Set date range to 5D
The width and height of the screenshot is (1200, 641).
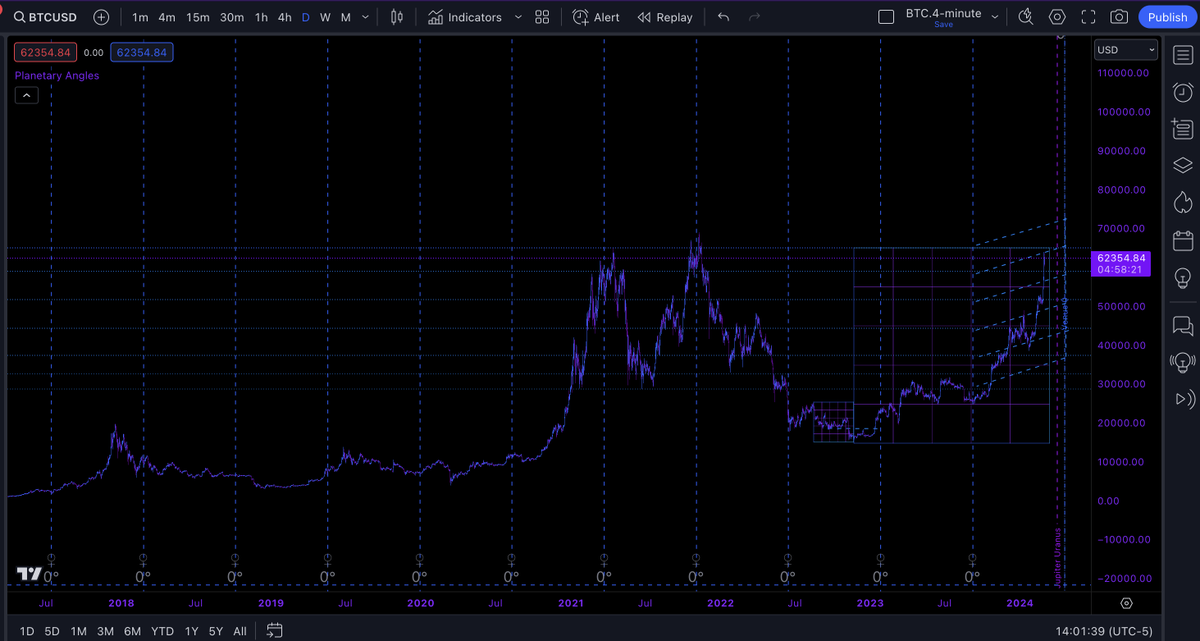pyautogui.click(x=53, y=631)
